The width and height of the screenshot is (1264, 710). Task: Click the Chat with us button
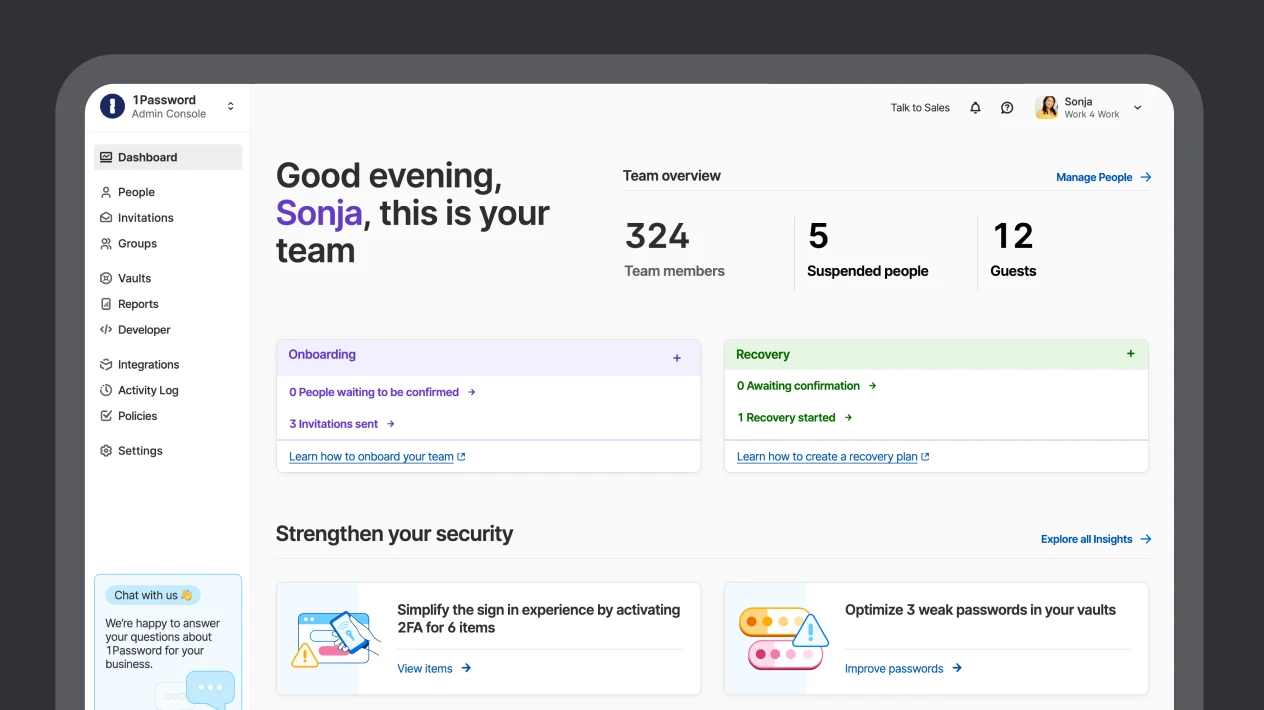click(153, 595)
